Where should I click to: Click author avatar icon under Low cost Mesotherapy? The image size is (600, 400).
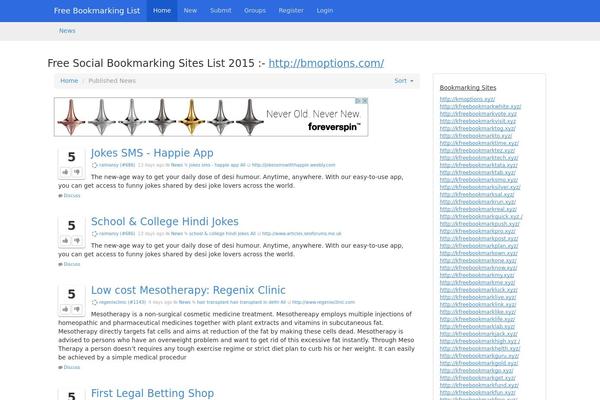pyautogui.click(x=95, y=302)
